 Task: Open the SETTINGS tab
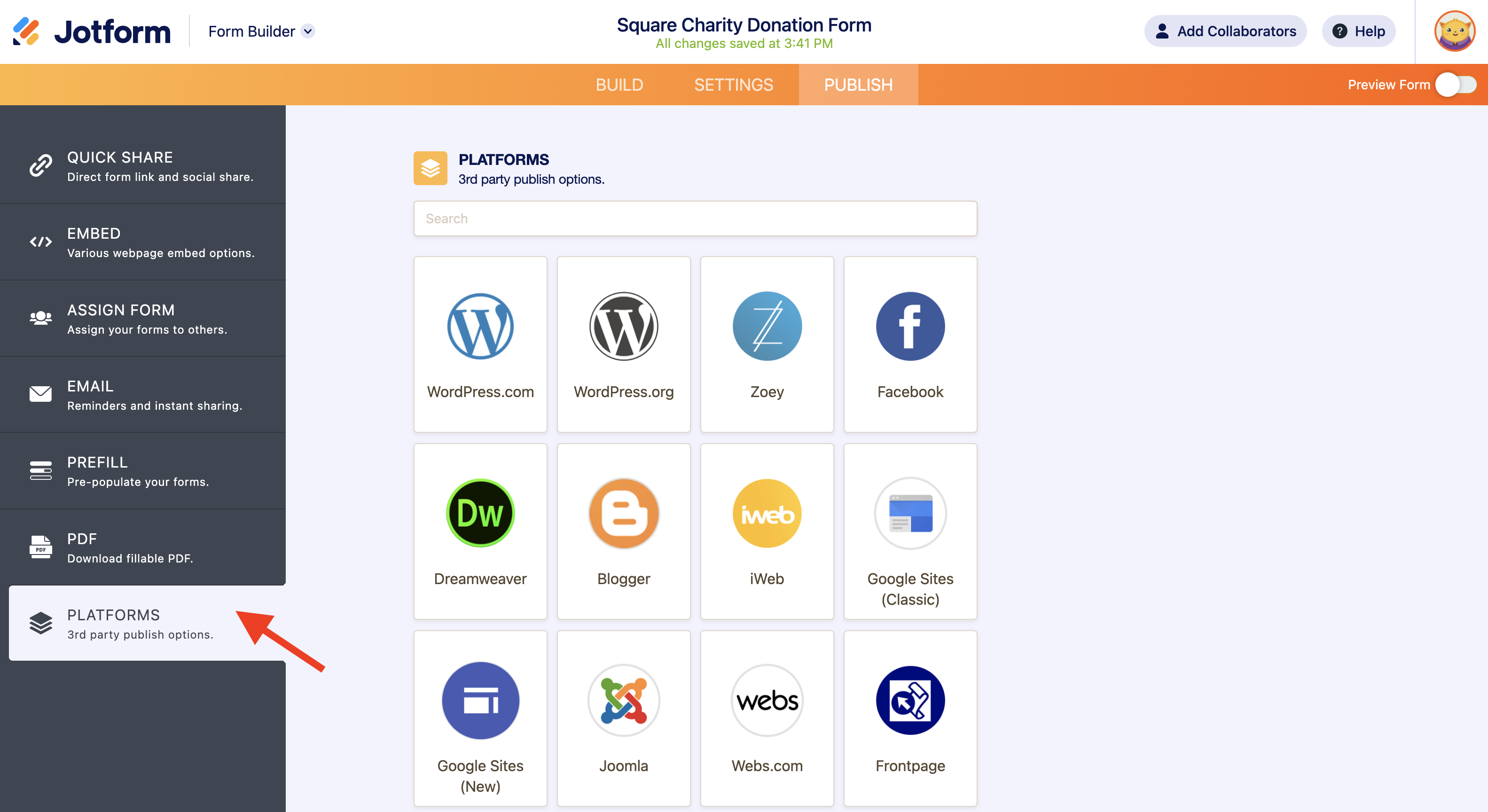[733, 85]
